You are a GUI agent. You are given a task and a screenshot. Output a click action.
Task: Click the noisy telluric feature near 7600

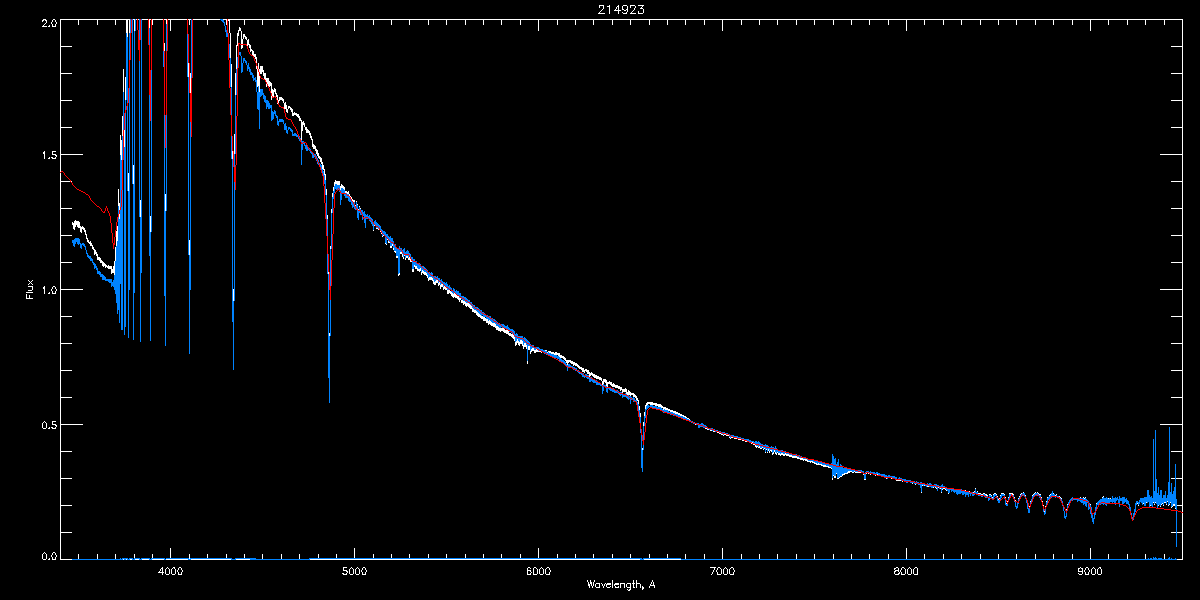838,467
